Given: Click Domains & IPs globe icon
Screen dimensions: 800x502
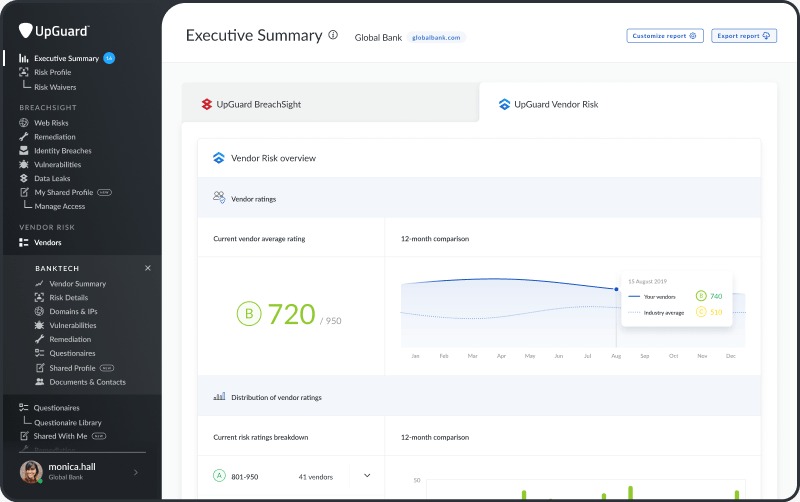Looking at the screenshot, I should pos(39,311).
